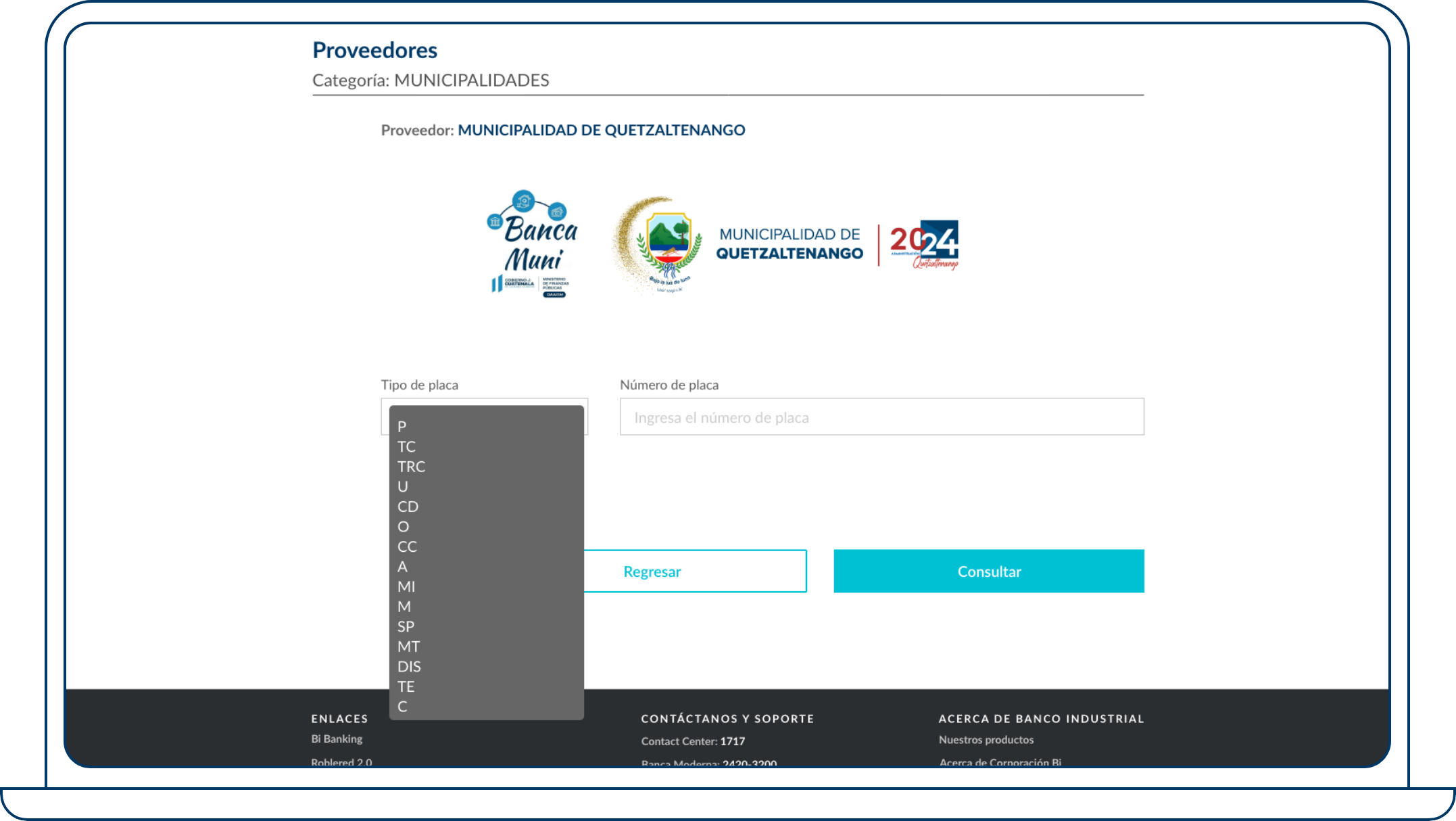This screenshot has width=1456, height=821.
Task: Pick plate type C at list bottom
Action: [486, 707]
